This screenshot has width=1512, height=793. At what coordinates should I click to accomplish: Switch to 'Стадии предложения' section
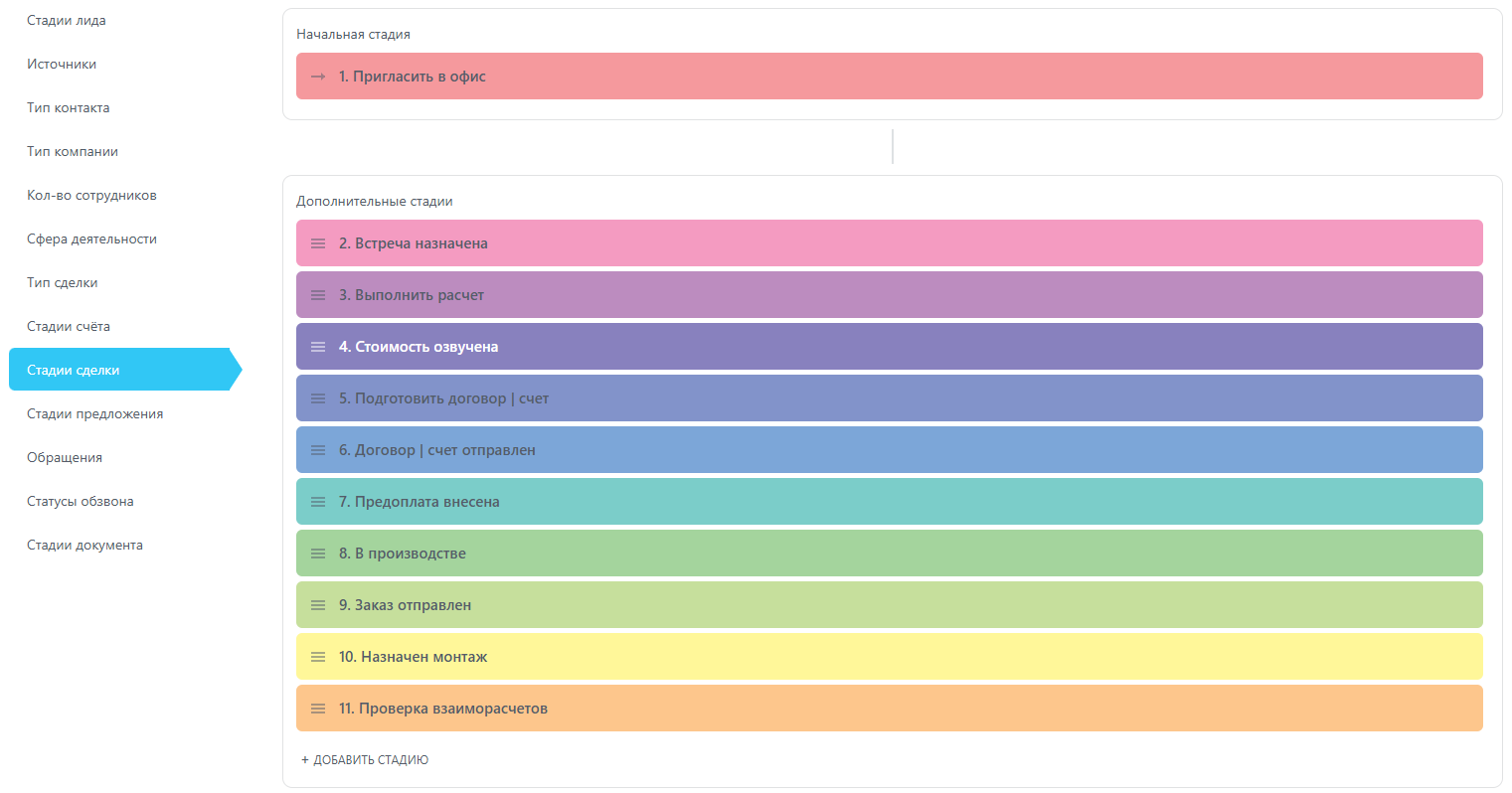point(95,414)
